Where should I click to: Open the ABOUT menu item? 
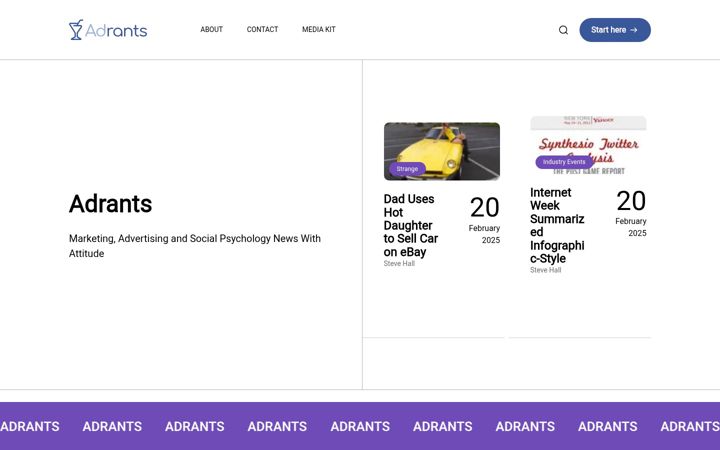pyautogui.click(x=211, y=29)
